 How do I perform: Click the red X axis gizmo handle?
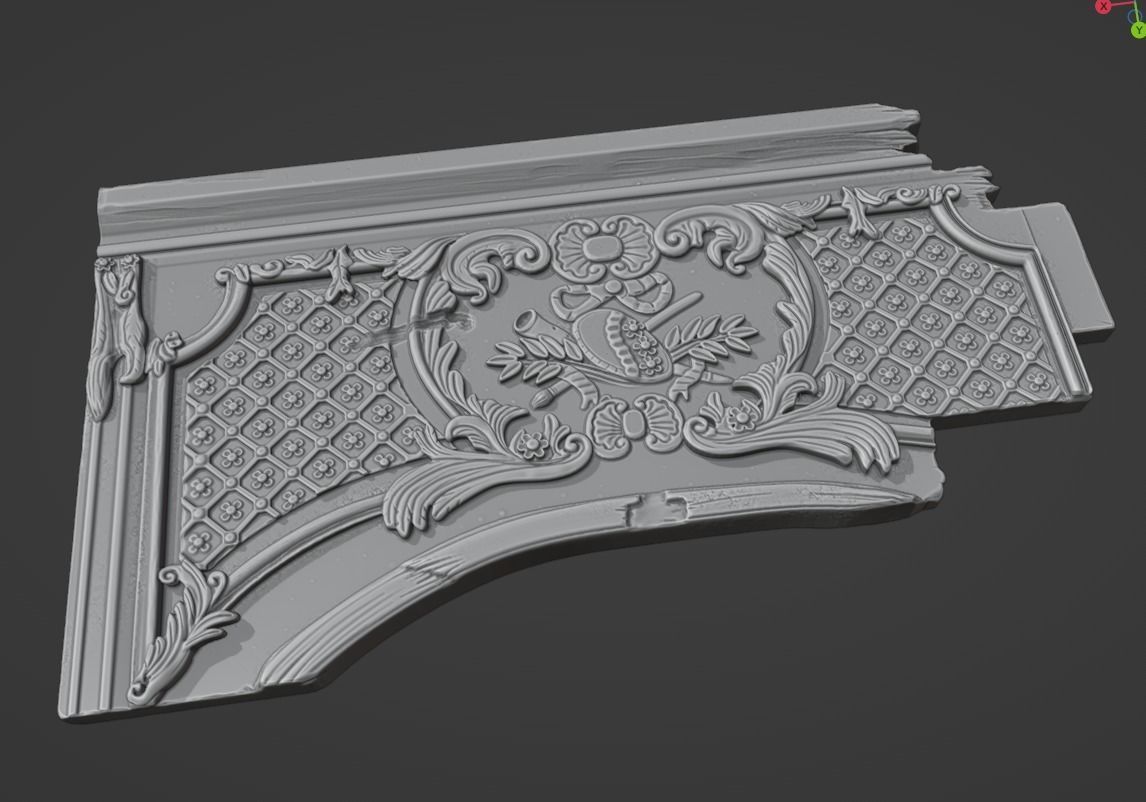point(1103,6)
